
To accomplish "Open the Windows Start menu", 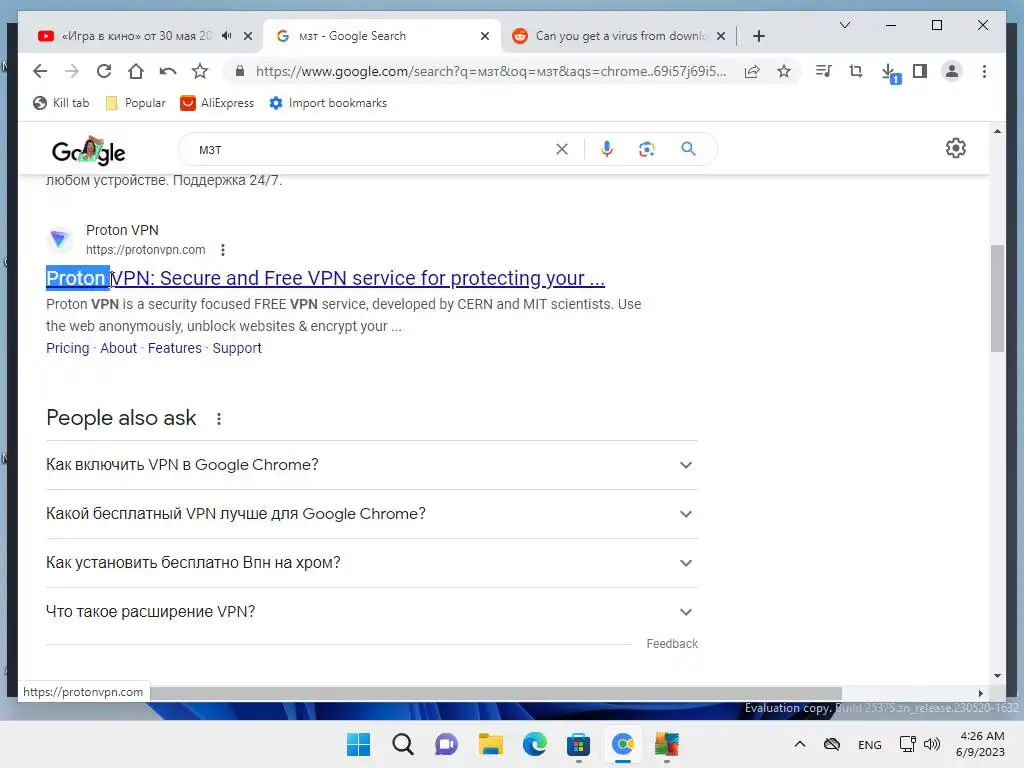I will coord(358,744).
